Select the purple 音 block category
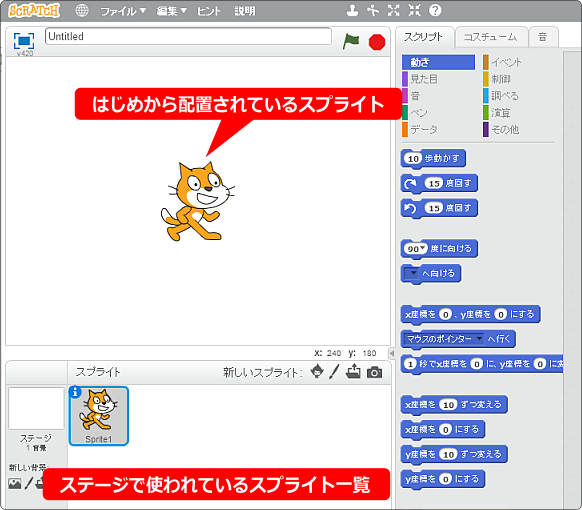This screenshot has height=510, width=582. (415, 96)
